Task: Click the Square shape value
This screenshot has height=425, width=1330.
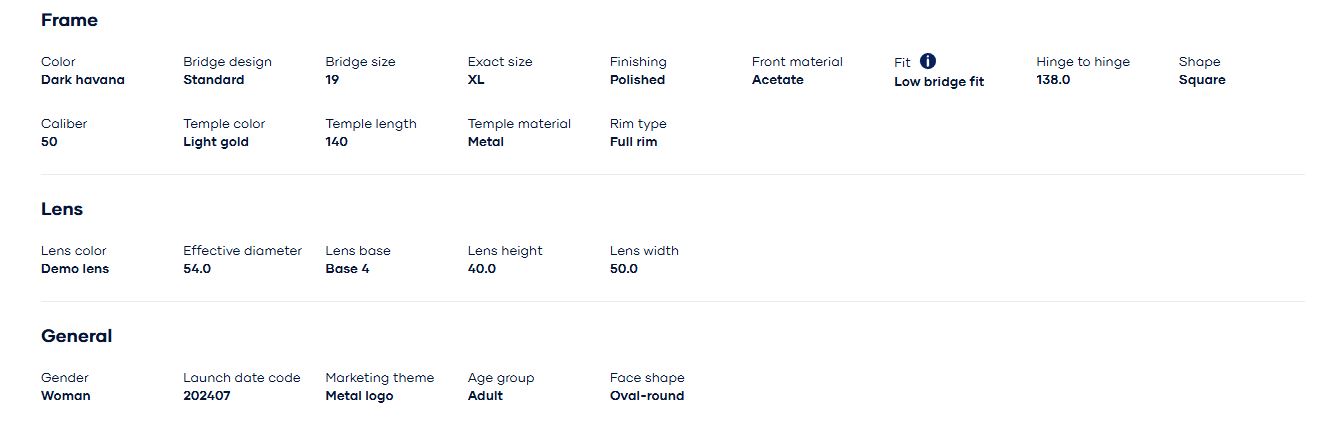Action: (1201, 80)
